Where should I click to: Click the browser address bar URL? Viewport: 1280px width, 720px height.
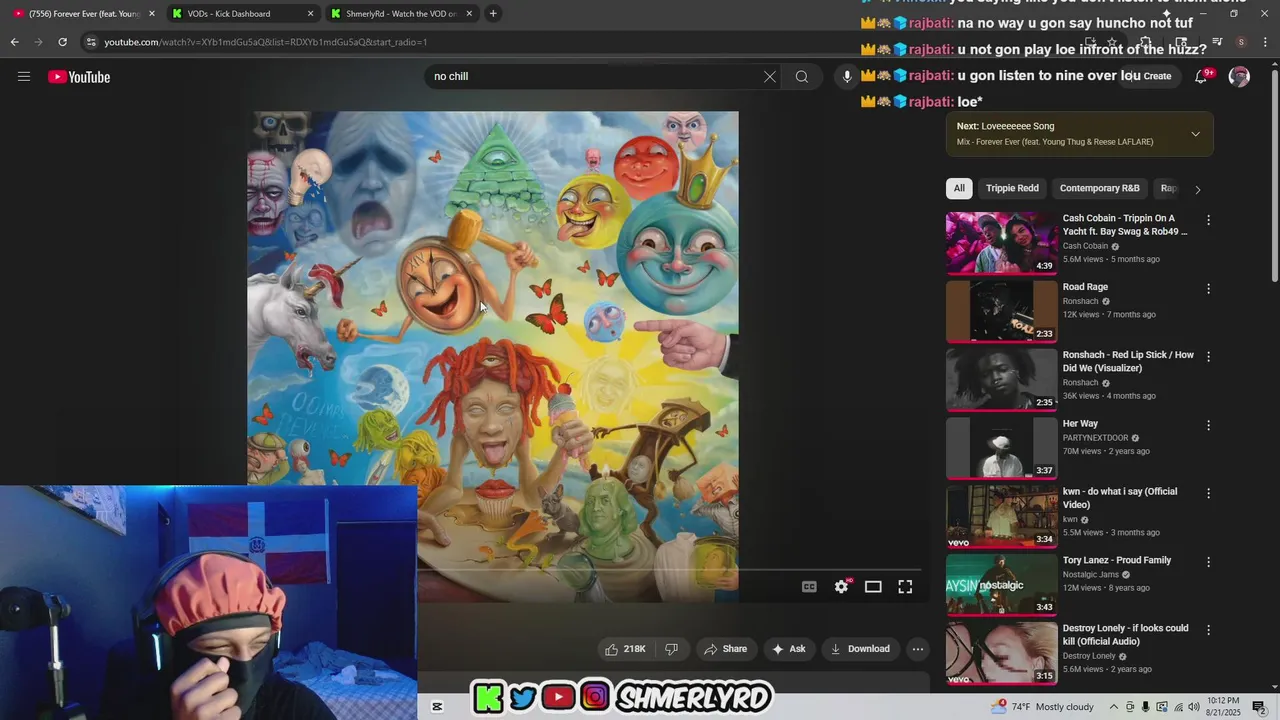(x=266, y=42)
